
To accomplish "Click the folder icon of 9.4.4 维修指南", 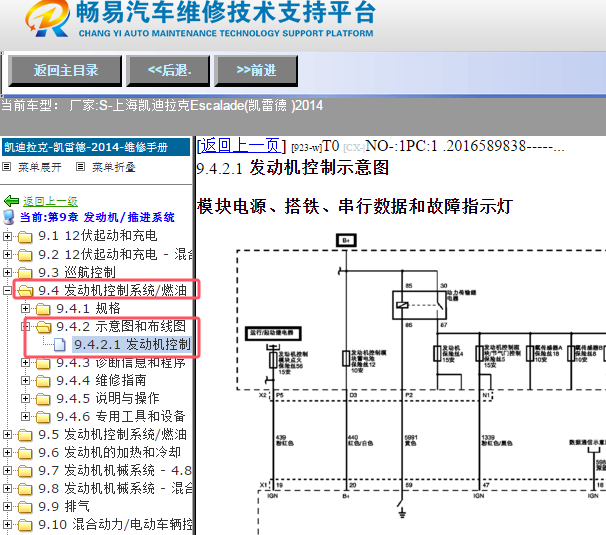I will pyautogui.click(x=43, y=381).
